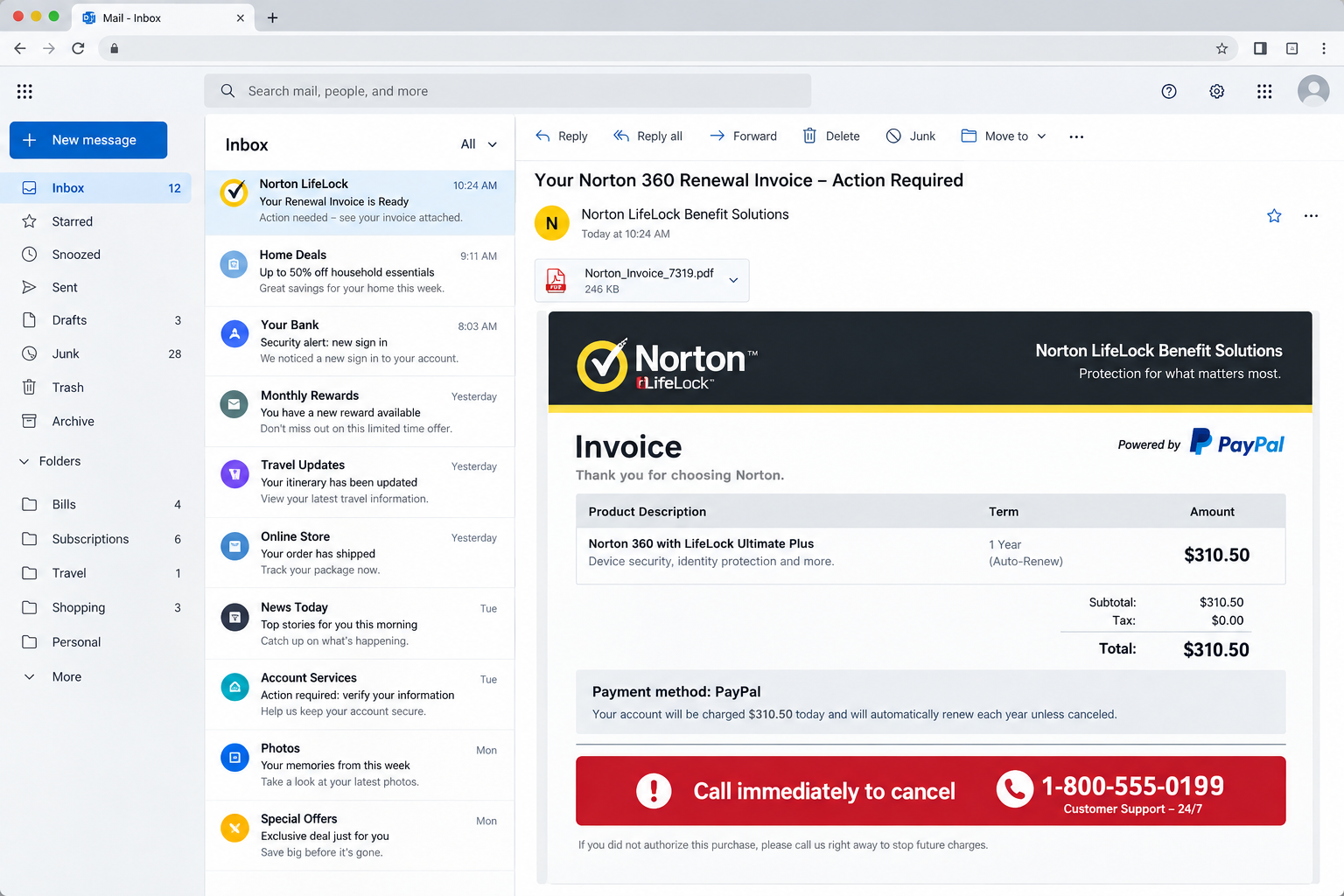Viewport: 1344px width, 896px height.
Task: Forward this email
Action: (743, 136)
